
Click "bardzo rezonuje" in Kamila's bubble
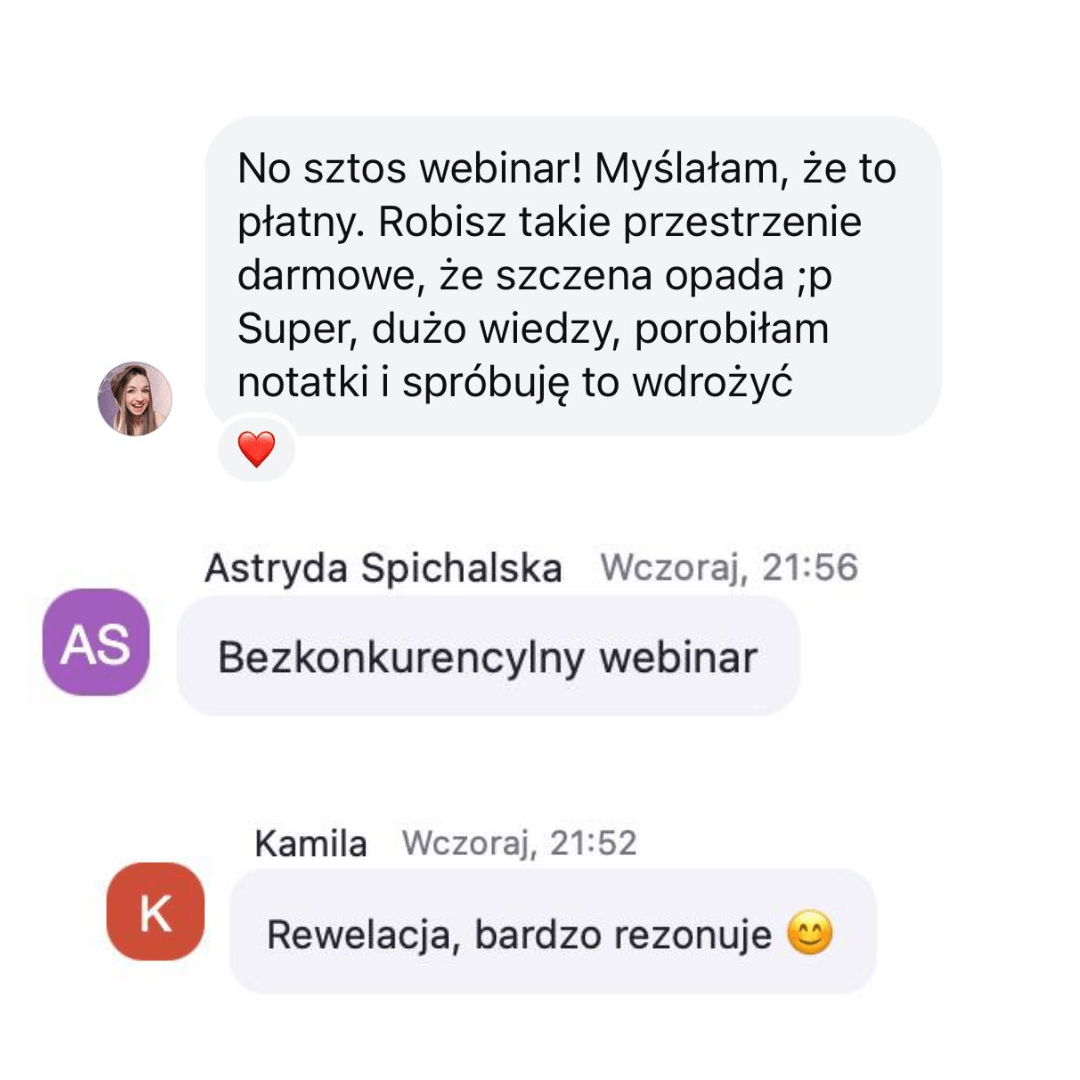pyautogui.click(x=623, y=935)
